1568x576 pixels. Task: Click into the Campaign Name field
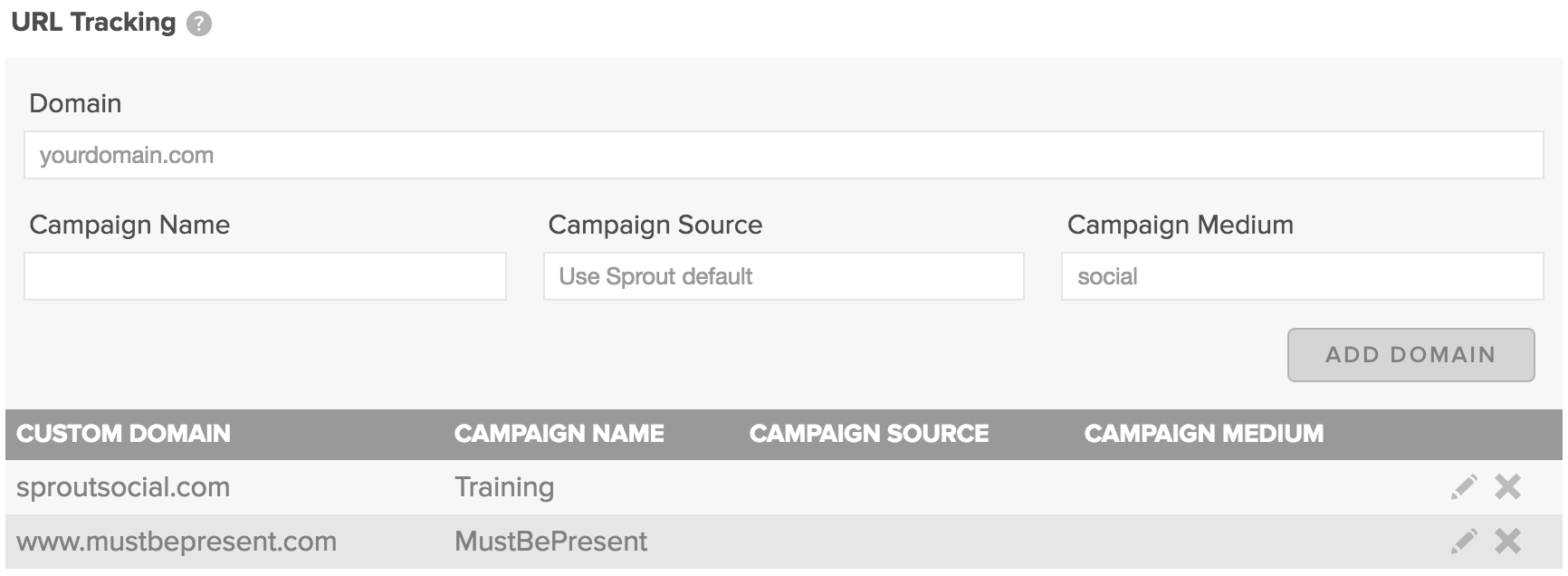point(265,276)
